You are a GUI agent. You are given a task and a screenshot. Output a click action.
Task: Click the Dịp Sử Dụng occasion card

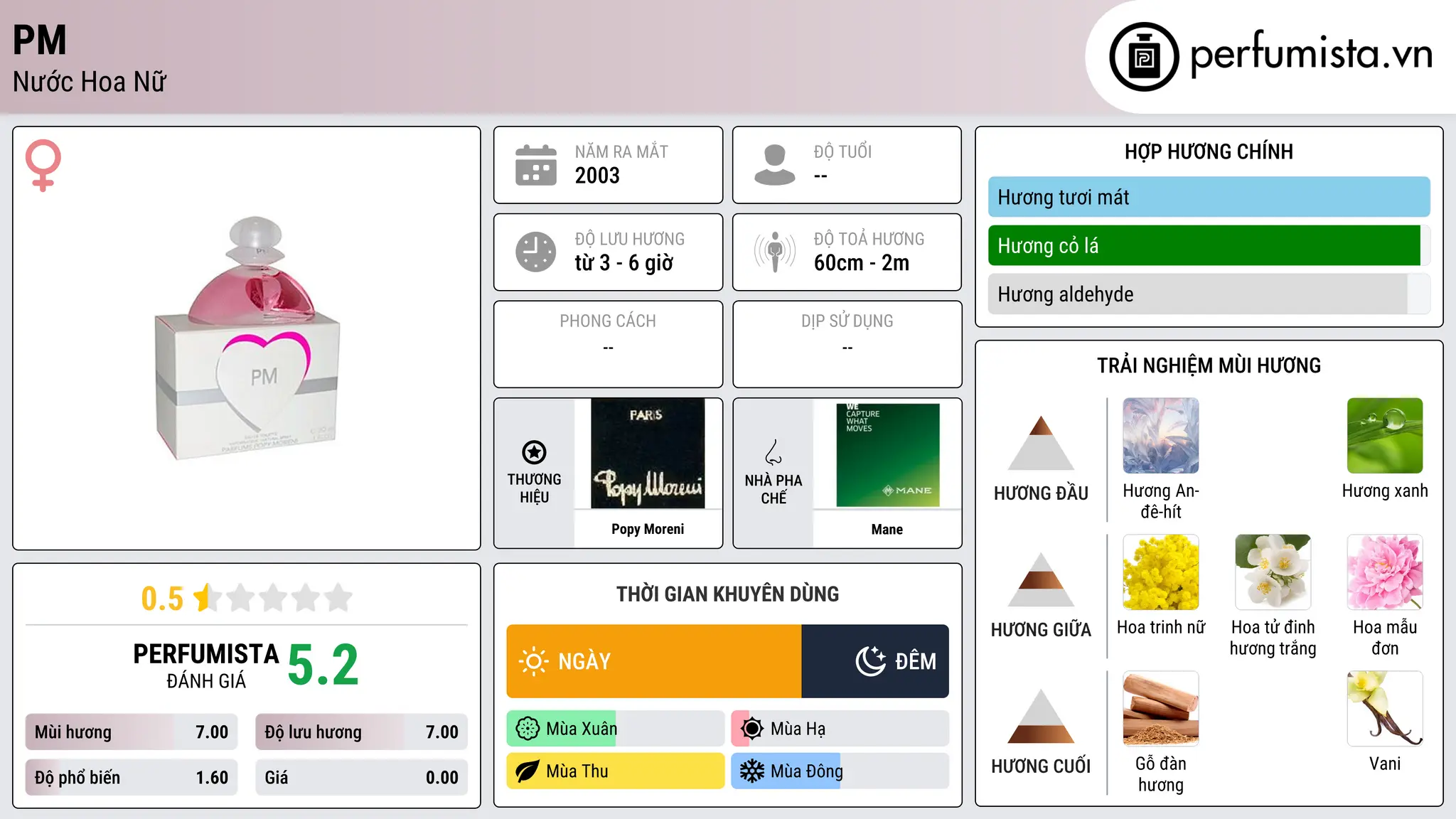click(847, 344)
